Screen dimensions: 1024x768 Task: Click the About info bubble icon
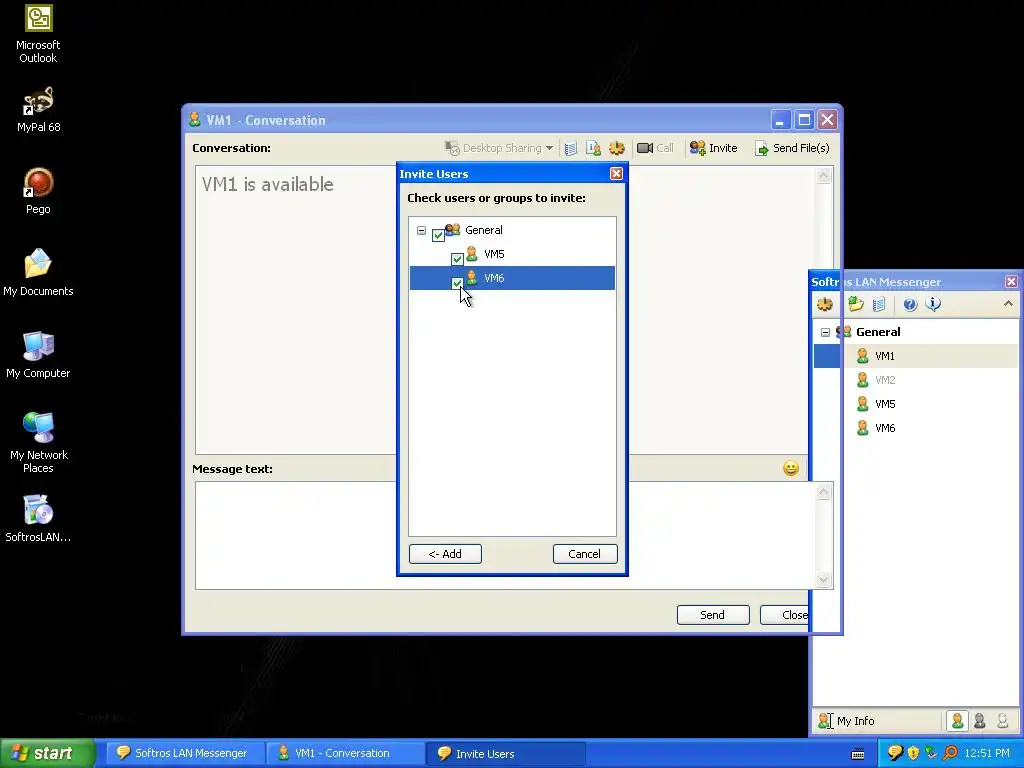pos(933,304)
